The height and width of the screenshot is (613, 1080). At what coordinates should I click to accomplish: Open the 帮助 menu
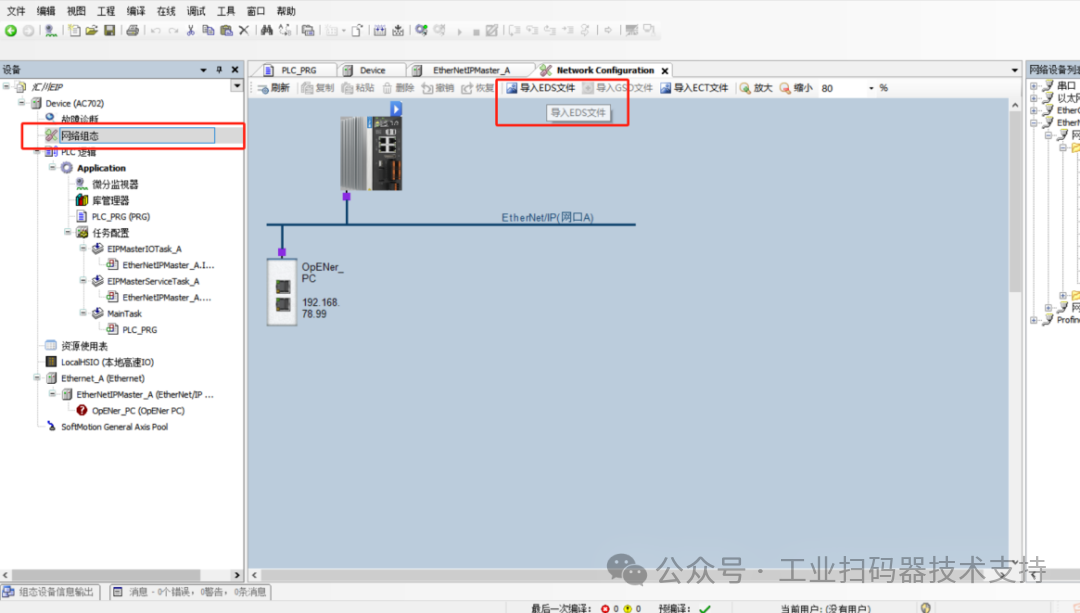pos(286,11)
